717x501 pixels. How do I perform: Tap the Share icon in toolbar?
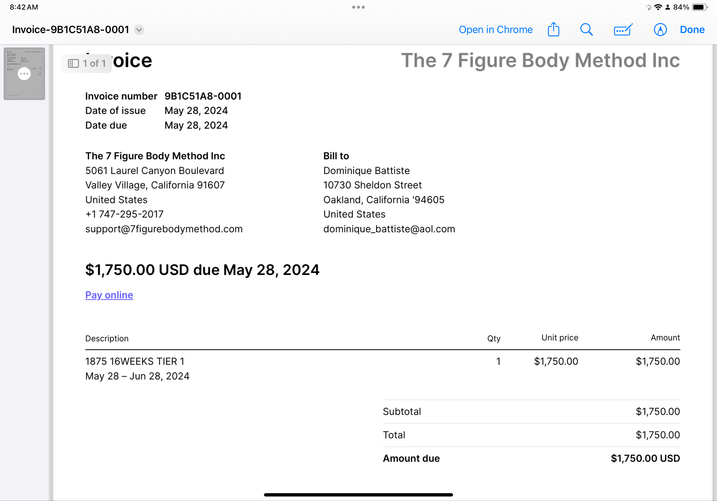(553, 30)
